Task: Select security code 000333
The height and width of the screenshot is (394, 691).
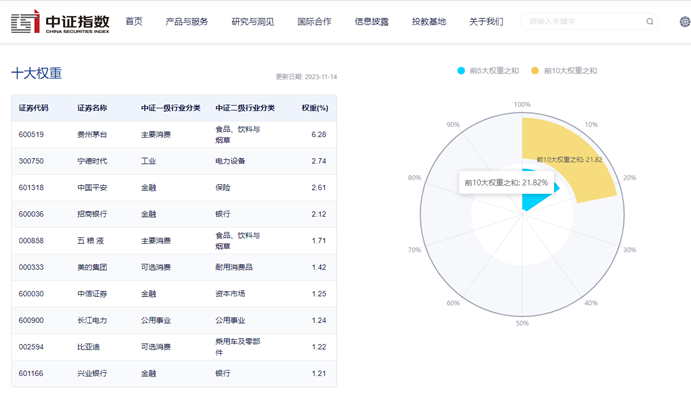Action: pyautogui.click(x=31, y=267)
